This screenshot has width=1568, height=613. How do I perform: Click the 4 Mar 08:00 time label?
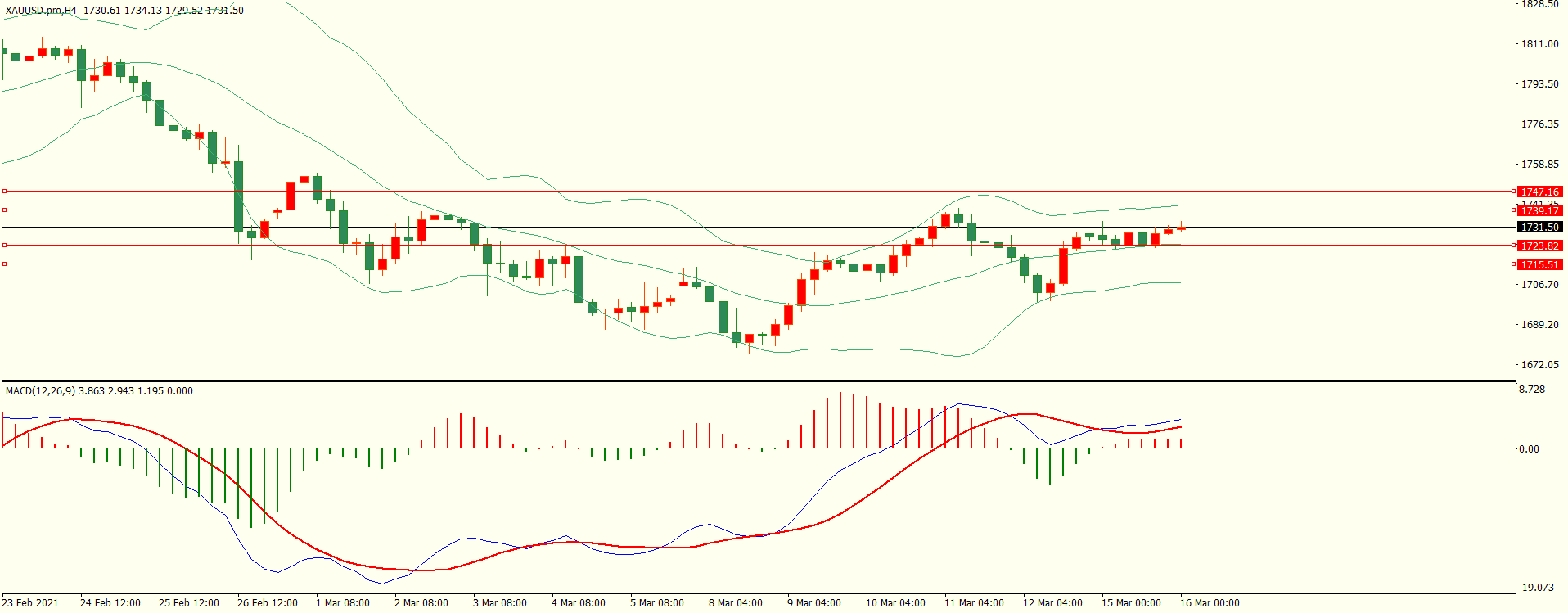click(579, 603)
